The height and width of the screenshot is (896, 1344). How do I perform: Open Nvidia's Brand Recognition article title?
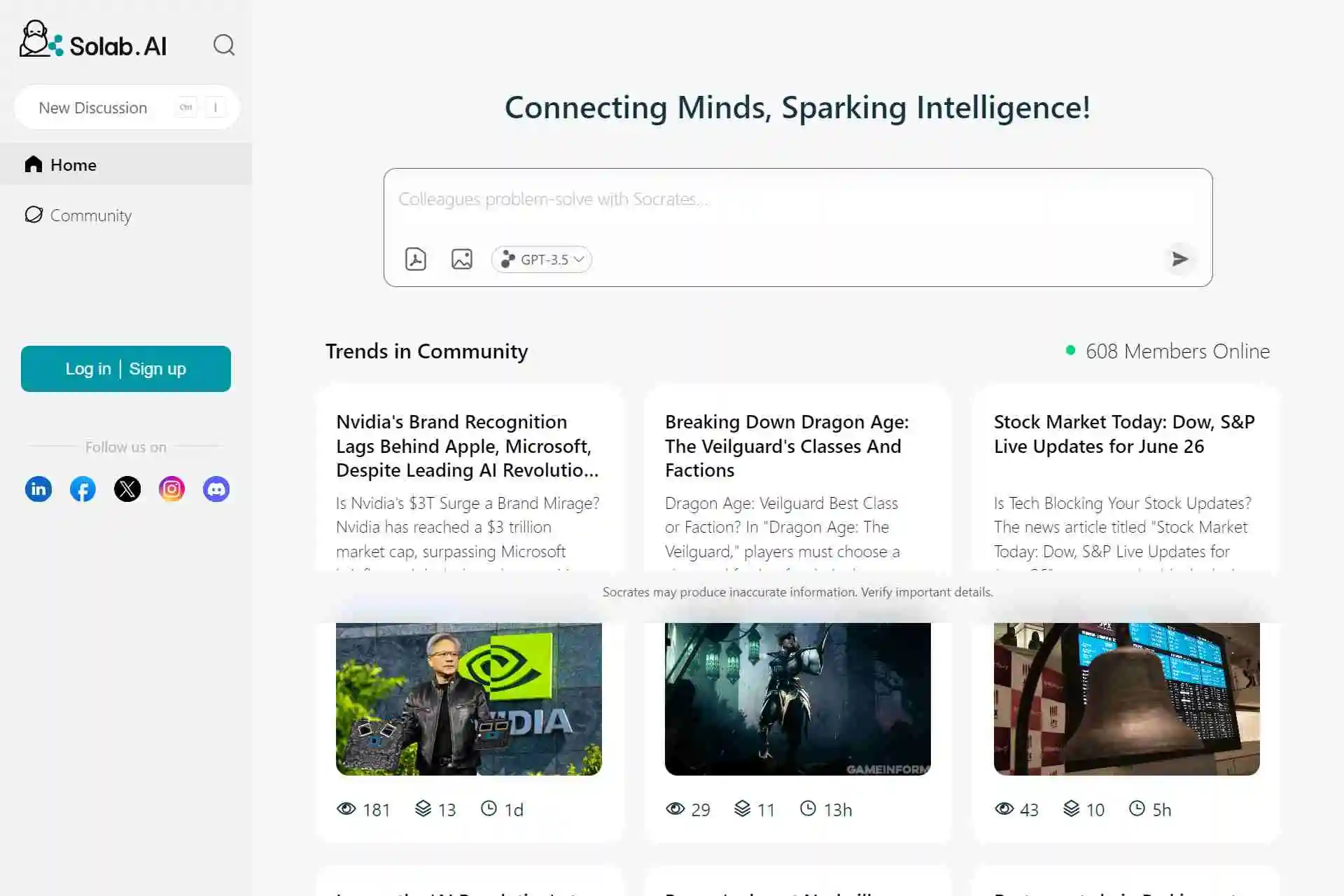468,446
